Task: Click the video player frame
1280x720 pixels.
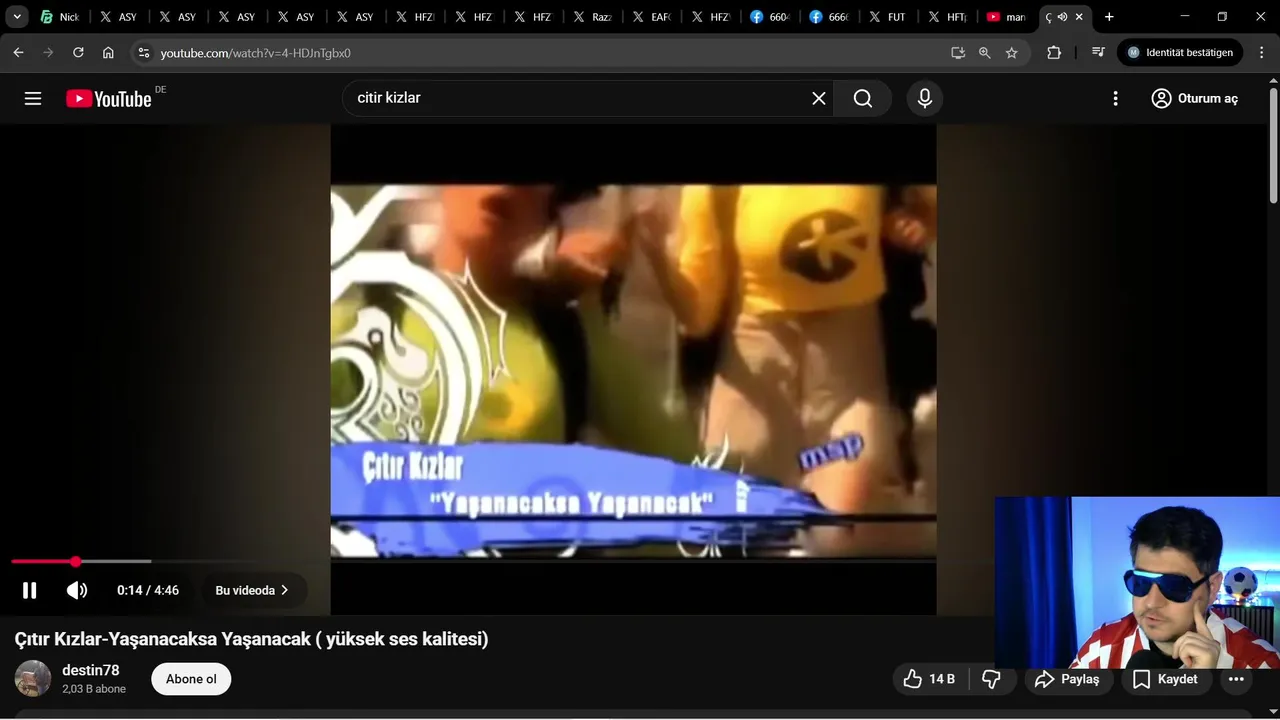Action: tap(633, 369)
